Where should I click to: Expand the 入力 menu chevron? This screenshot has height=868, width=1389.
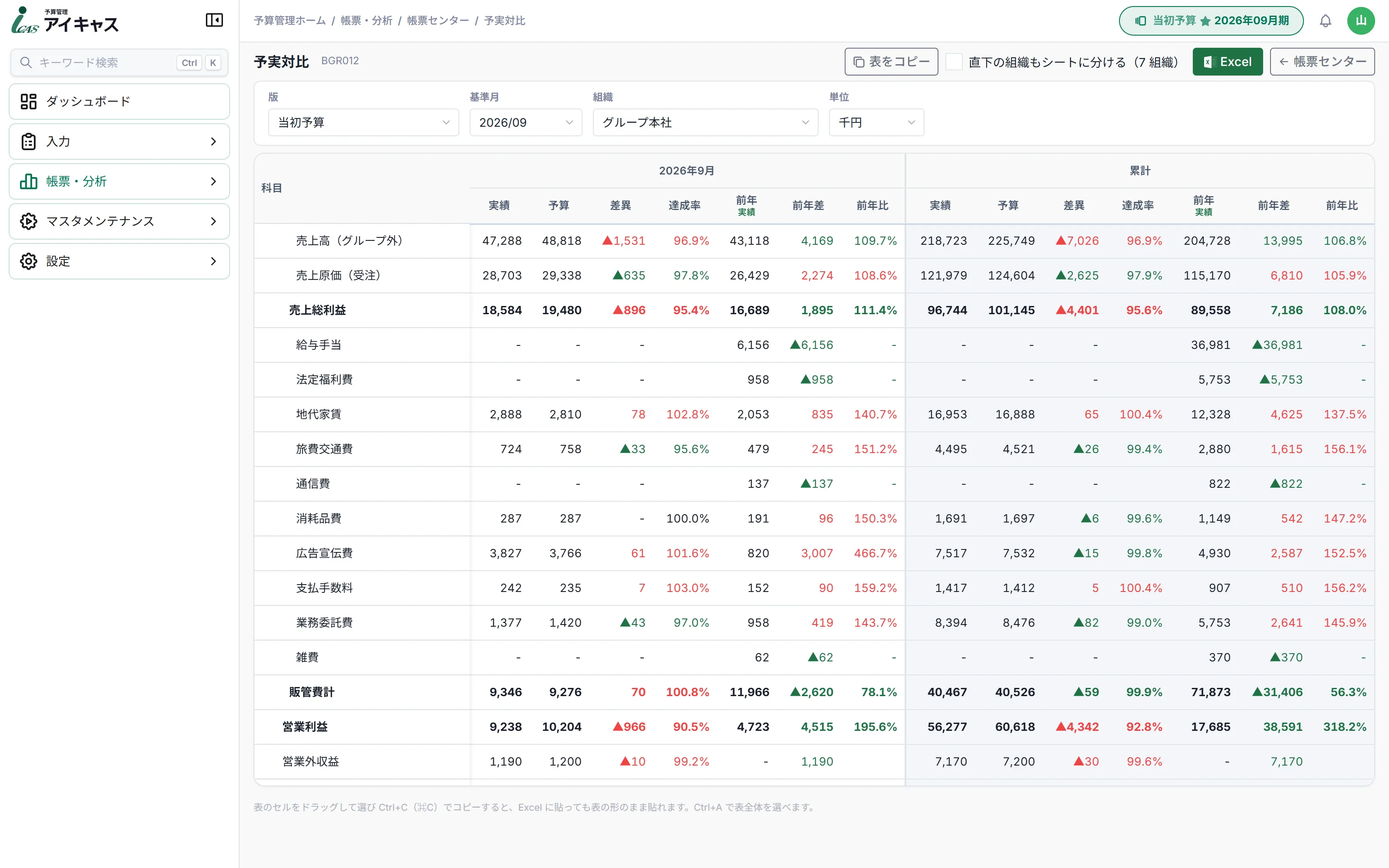click(x=214, y=141)
